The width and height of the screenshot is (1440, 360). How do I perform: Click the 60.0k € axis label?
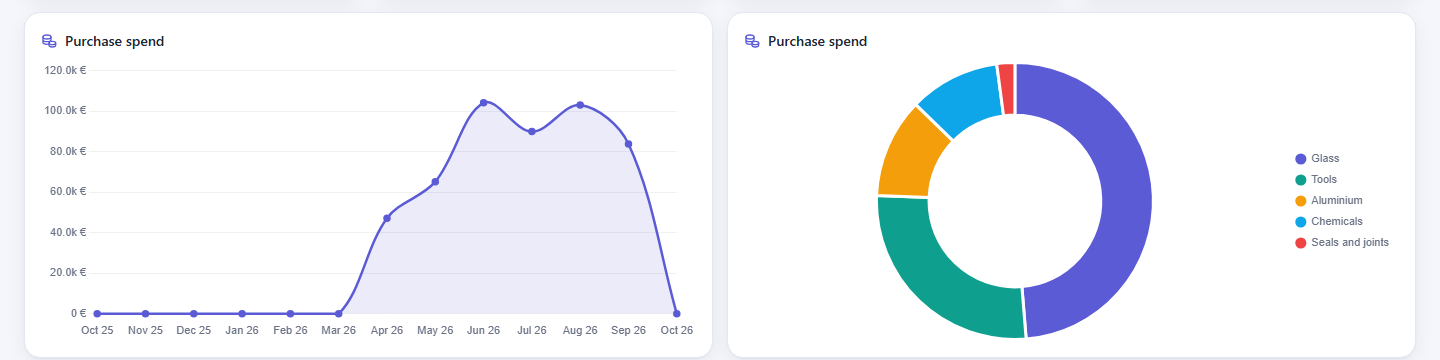pos(68,191)
